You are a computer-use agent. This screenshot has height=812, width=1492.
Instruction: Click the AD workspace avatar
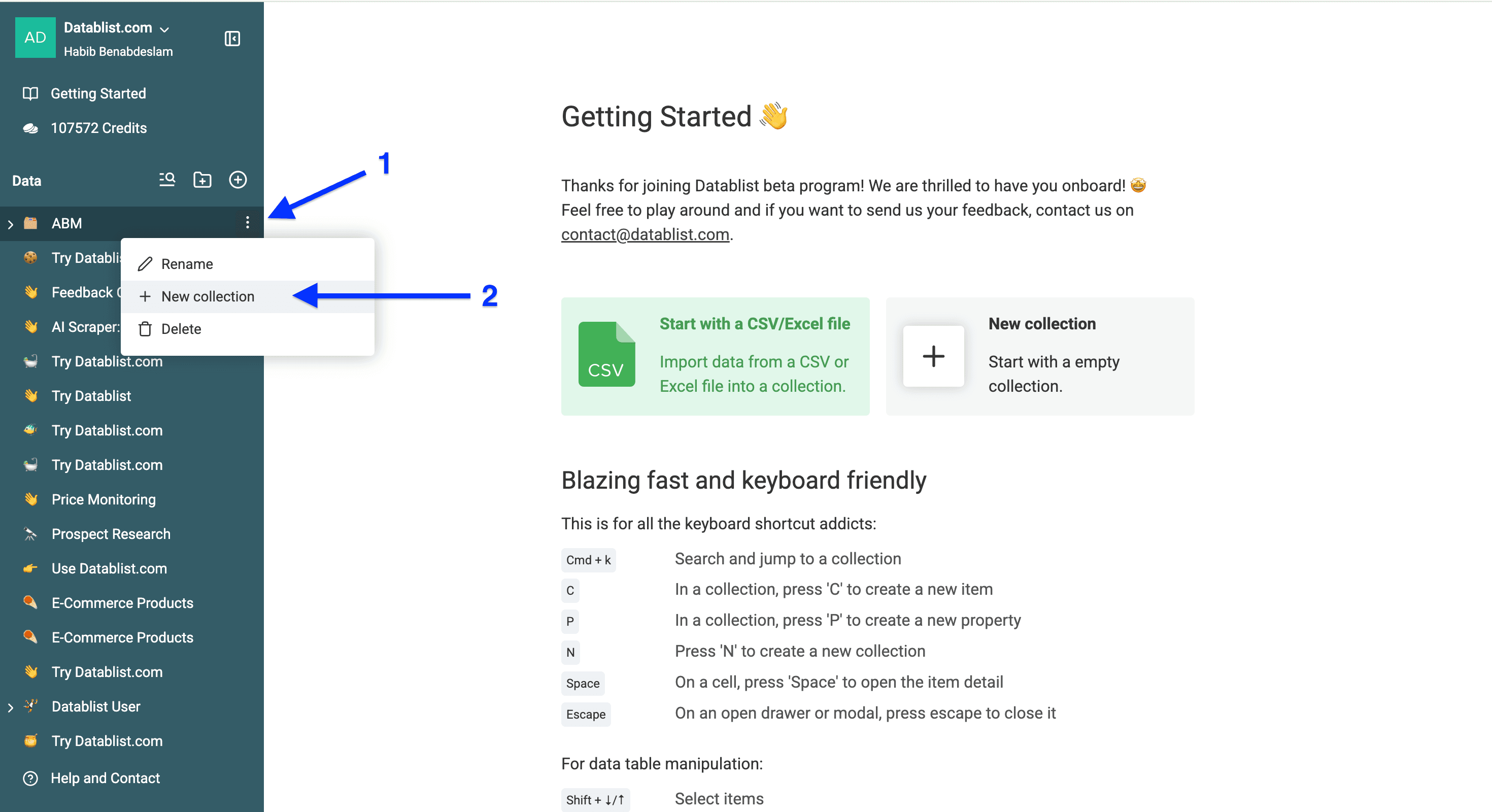(x=35, y=37)
